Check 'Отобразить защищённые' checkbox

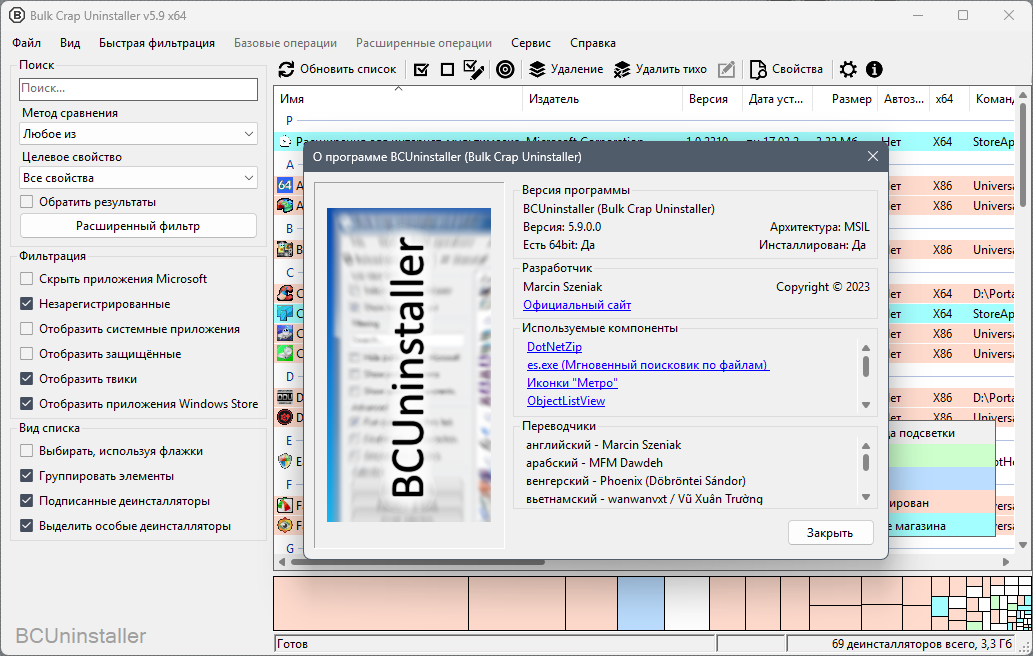pos(26,354)
